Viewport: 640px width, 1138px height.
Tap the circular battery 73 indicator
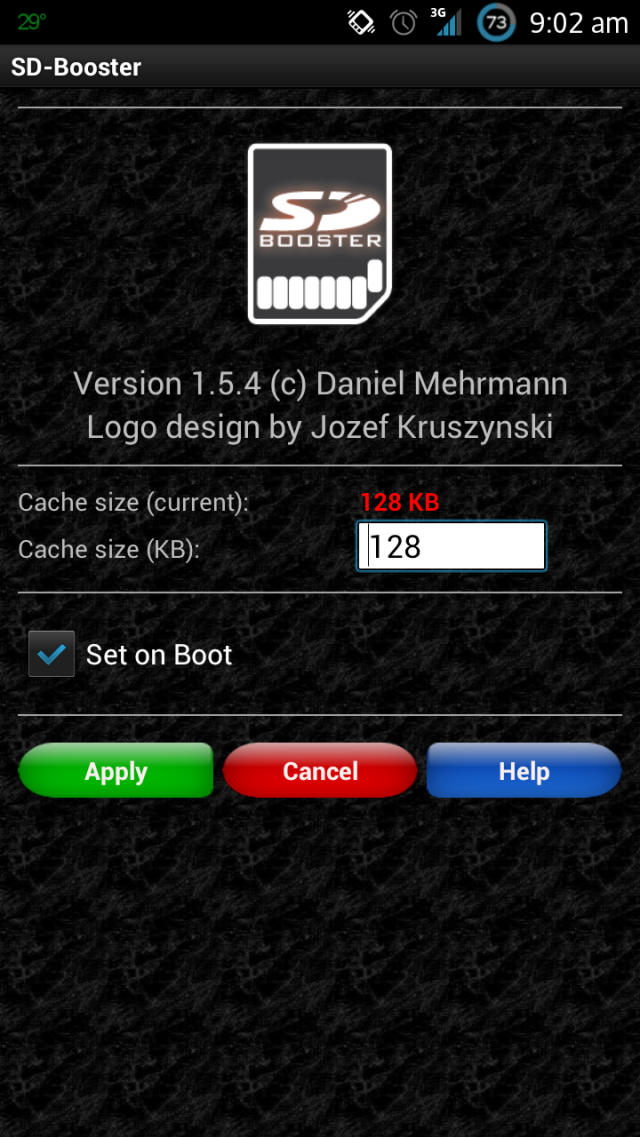click(496, 22)
